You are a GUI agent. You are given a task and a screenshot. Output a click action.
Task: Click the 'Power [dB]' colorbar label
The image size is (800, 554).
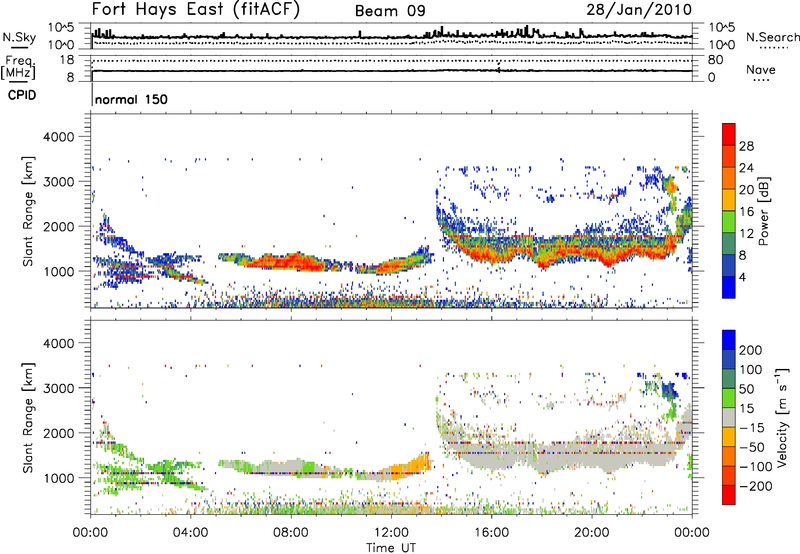click(763, 211)
